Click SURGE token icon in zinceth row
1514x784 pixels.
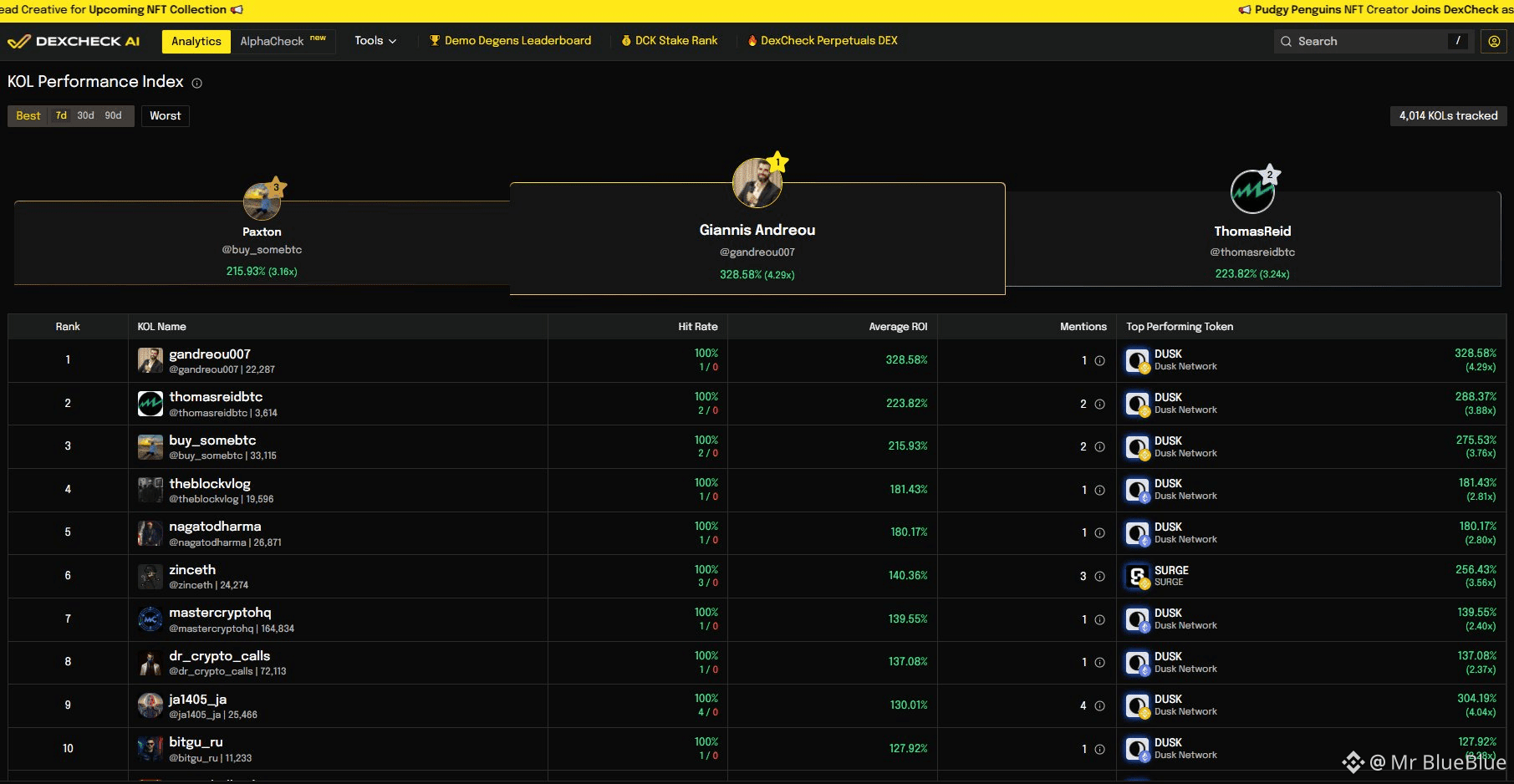(1138, 577)
